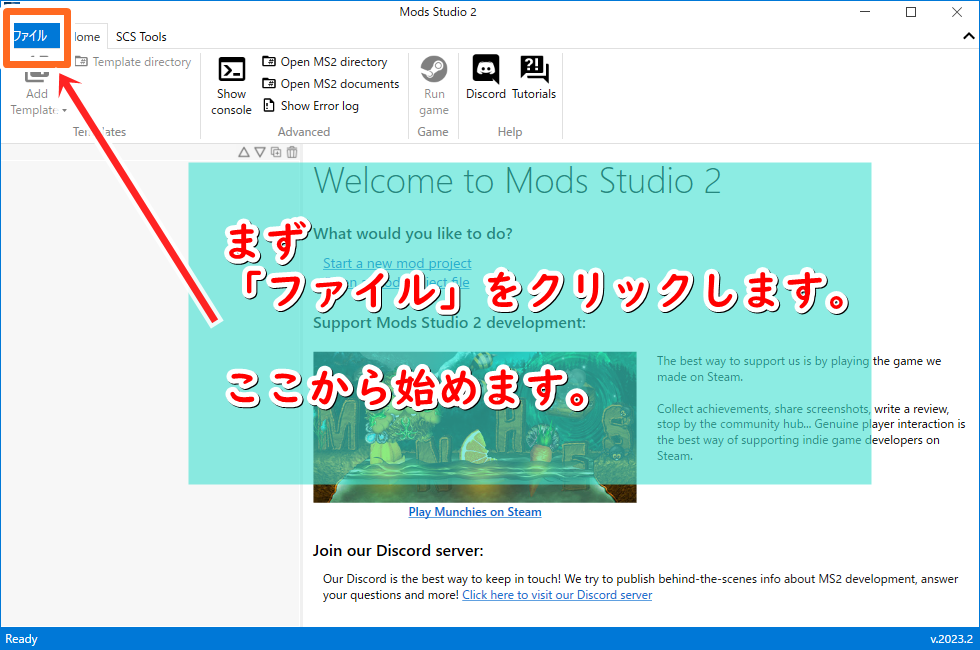Open Tutorials from the Help section

pyautogui.click(x=534, y=72)
